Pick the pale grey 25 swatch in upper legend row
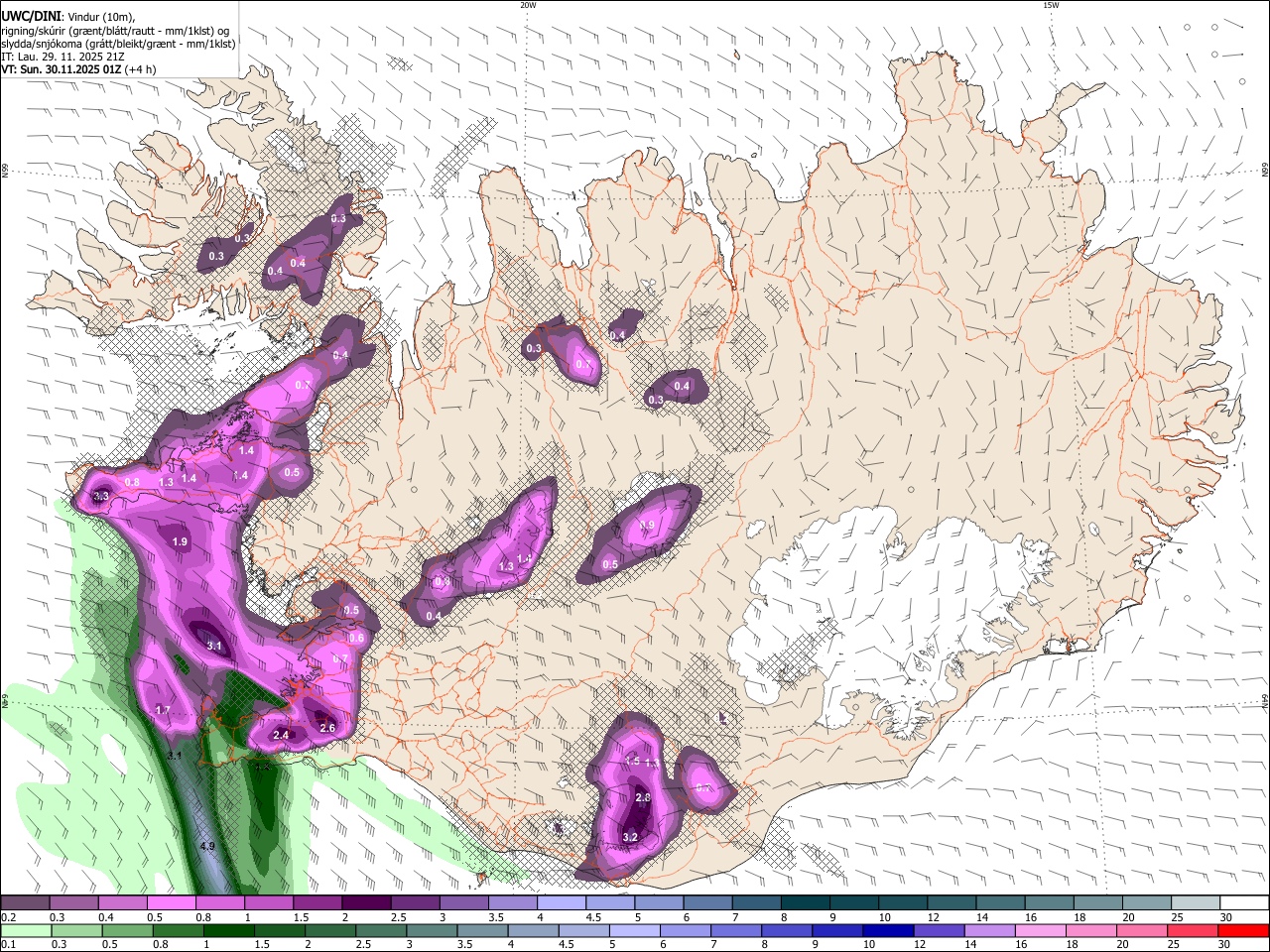Viewport: 1270px width, 952px height. pos(1195,903)
